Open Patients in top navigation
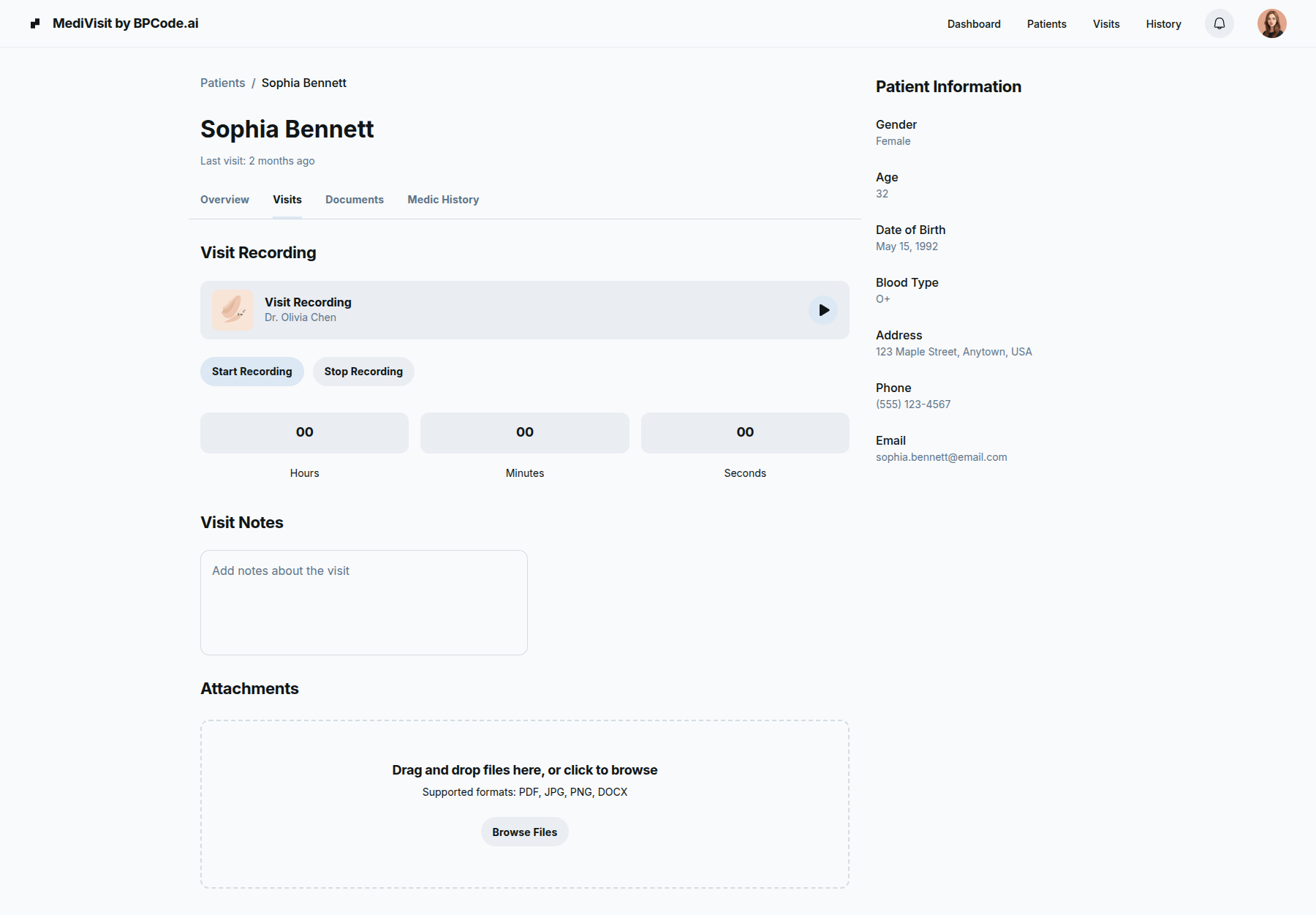This screenshot has height=915, width=1316. pyautogui.click(x=1046, y=24)
